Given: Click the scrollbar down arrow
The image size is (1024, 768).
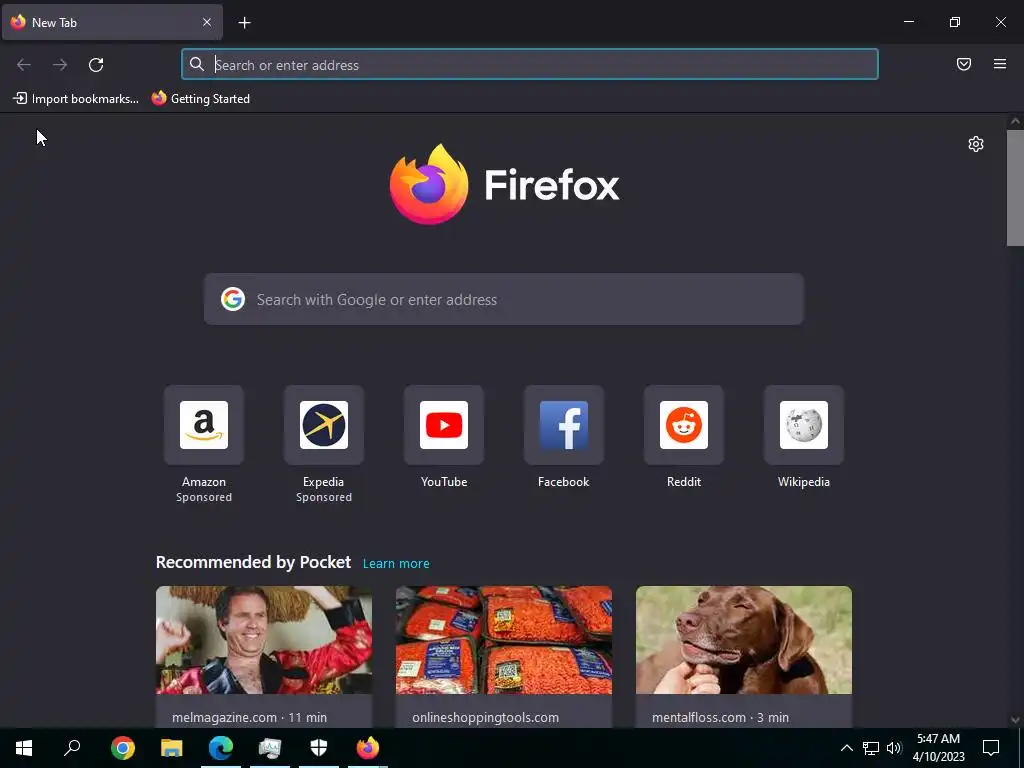Looking at the screenshot, I should click(x=1015, y=720).
